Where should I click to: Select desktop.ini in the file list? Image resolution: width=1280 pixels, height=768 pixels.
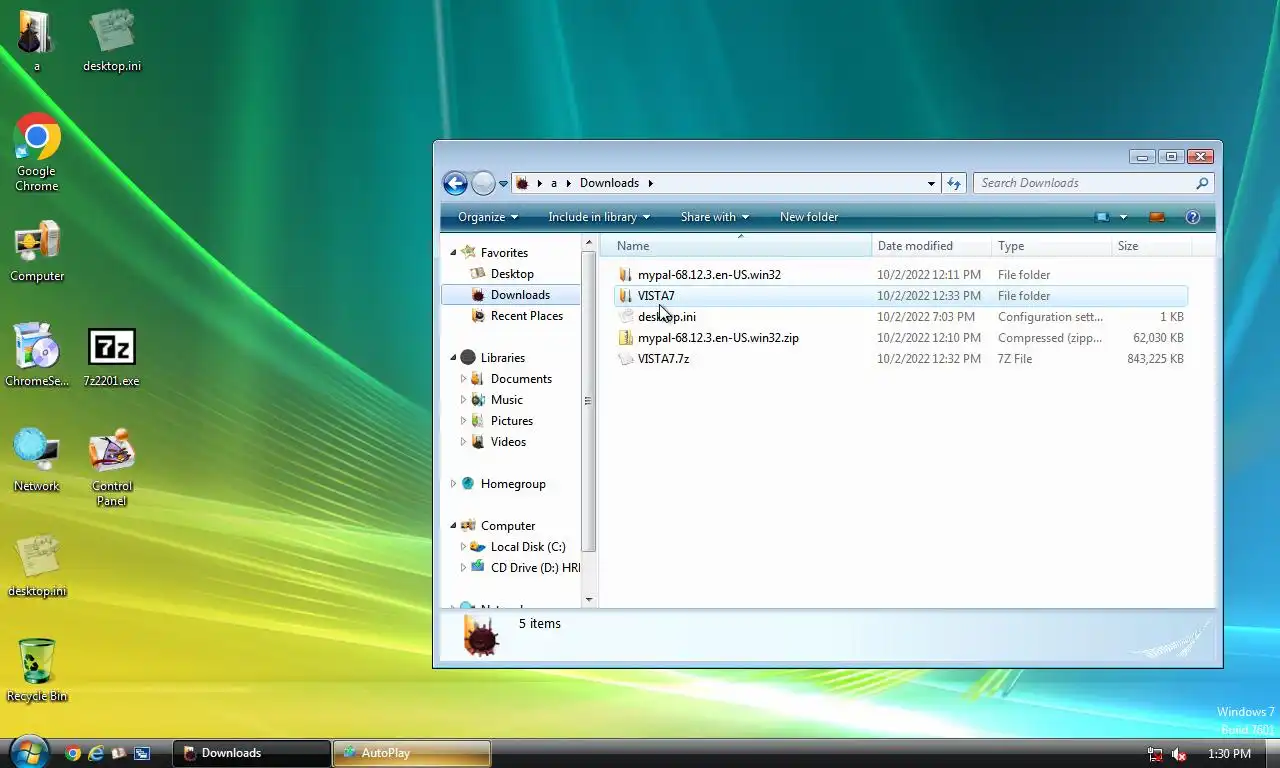[x=900, y=317]
